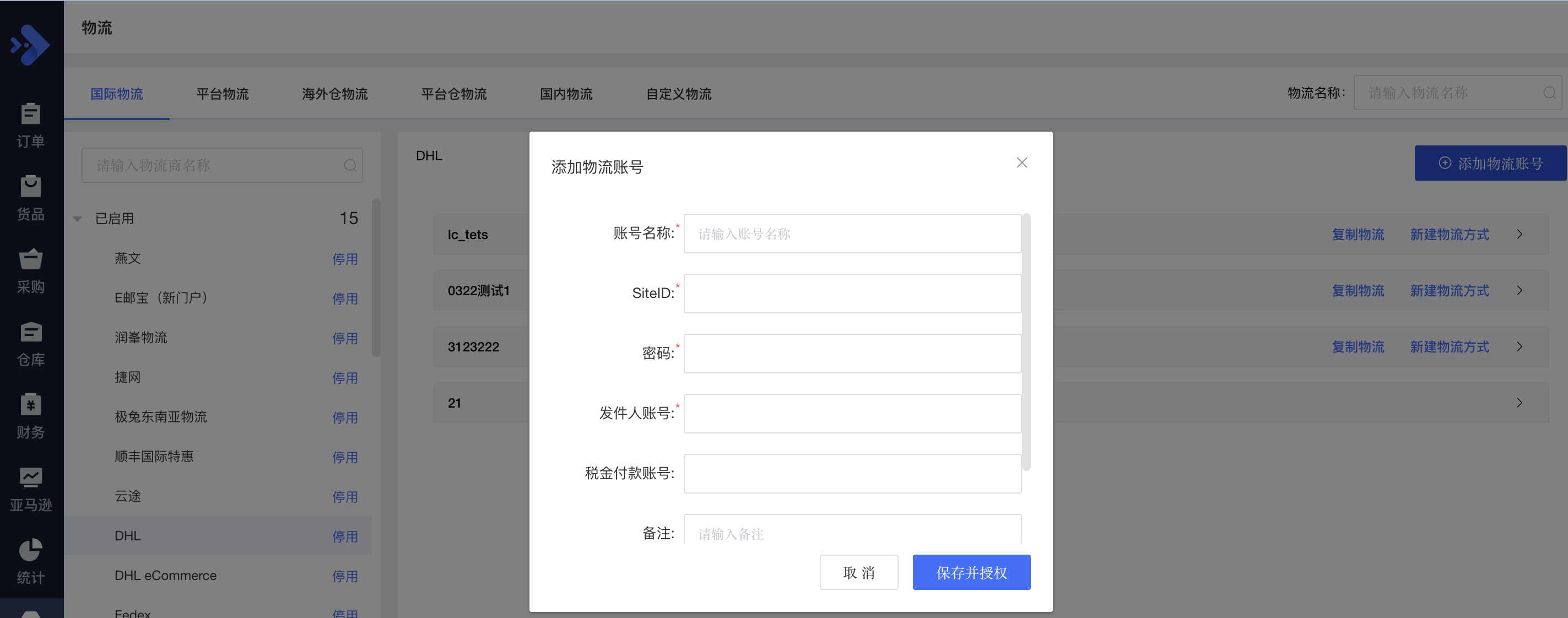Click 新建物流方式 link for lc_tets
1568x618 pixels.
click(1450, 235)
